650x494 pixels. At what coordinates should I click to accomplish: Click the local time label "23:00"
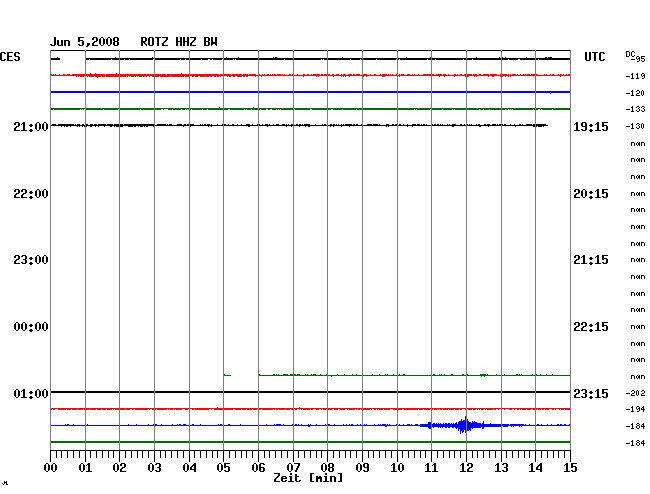click(31, 260)
